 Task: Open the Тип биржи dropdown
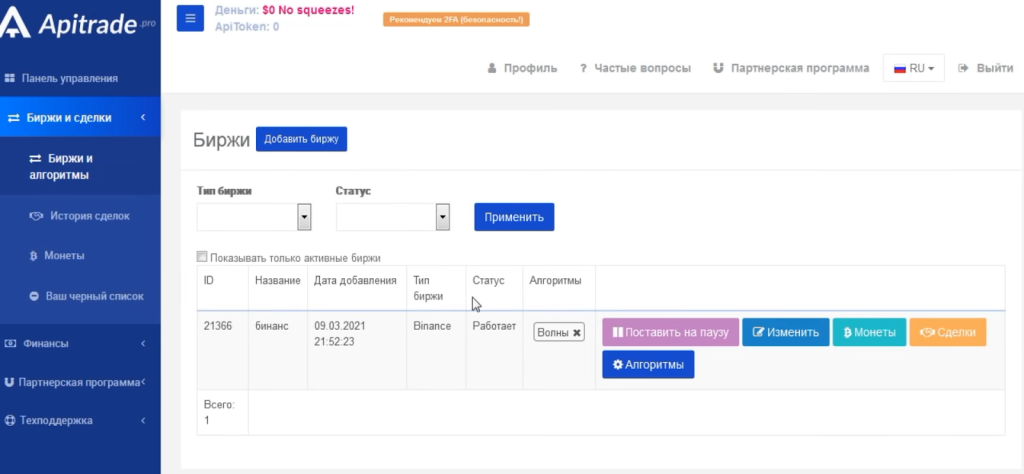pyautogui.click(x=254, y=217)
